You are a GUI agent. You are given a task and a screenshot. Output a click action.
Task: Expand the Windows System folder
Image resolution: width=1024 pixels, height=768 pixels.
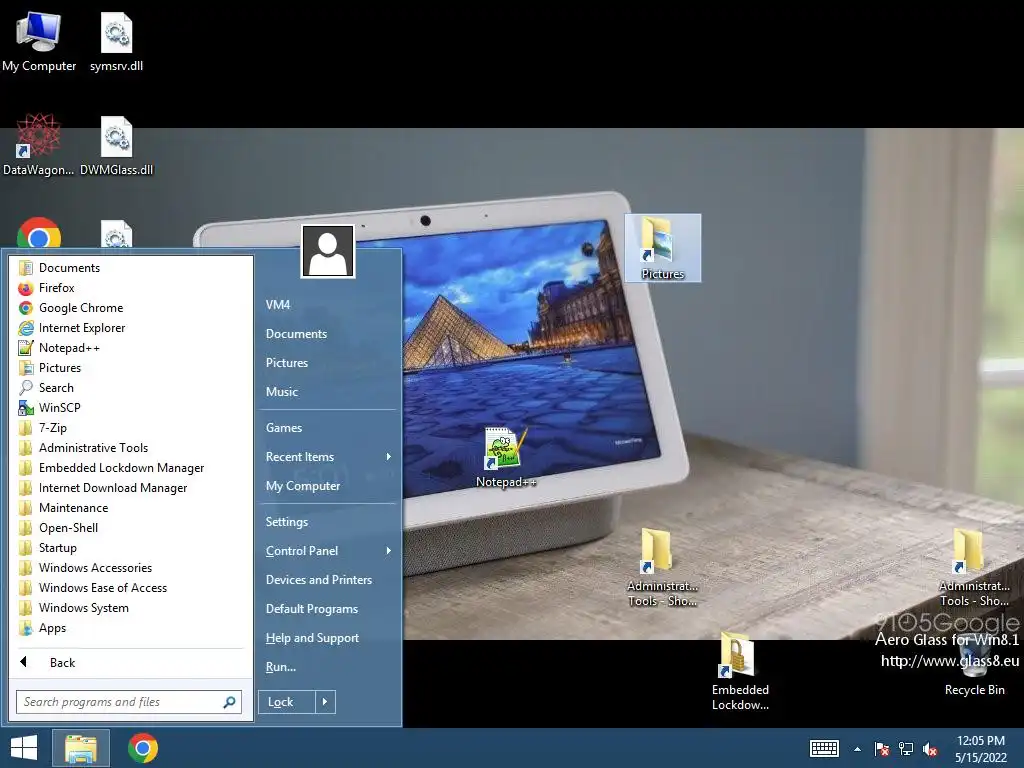pyautogui.click(x=131, y=608)
